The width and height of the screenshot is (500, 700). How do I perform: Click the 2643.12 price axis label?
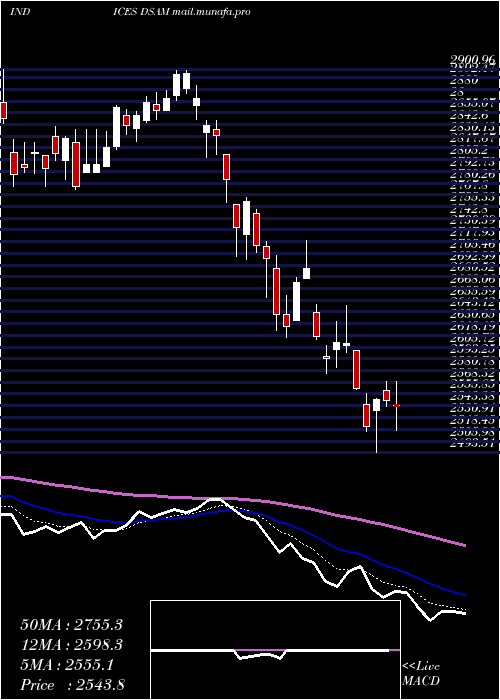[474, 303]
